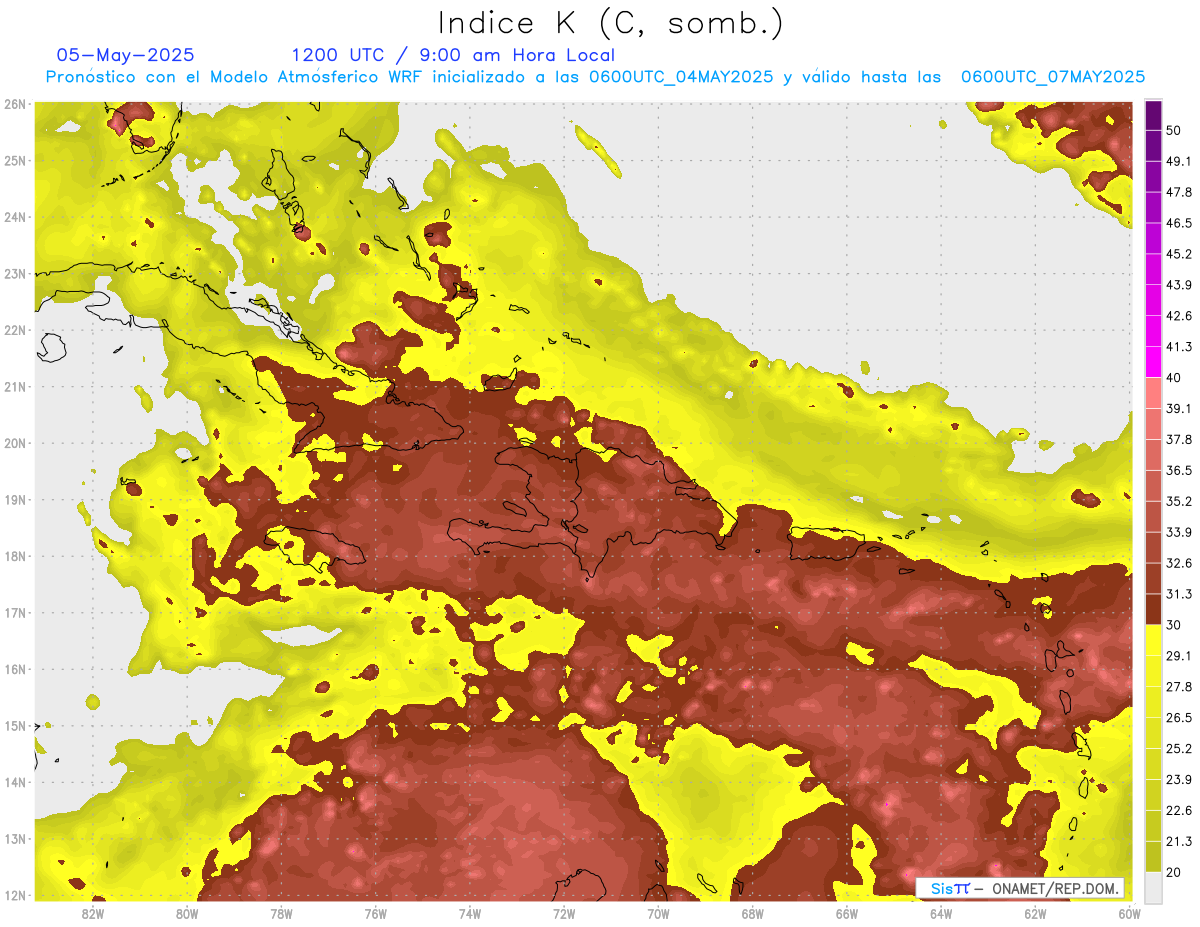
Task: Click the colorbar value '37.8'
Action: coord(1179,439)
